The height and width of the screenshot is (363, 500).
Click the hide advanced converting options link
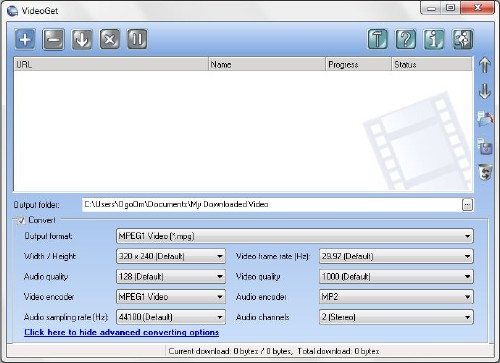click(122, 332)
